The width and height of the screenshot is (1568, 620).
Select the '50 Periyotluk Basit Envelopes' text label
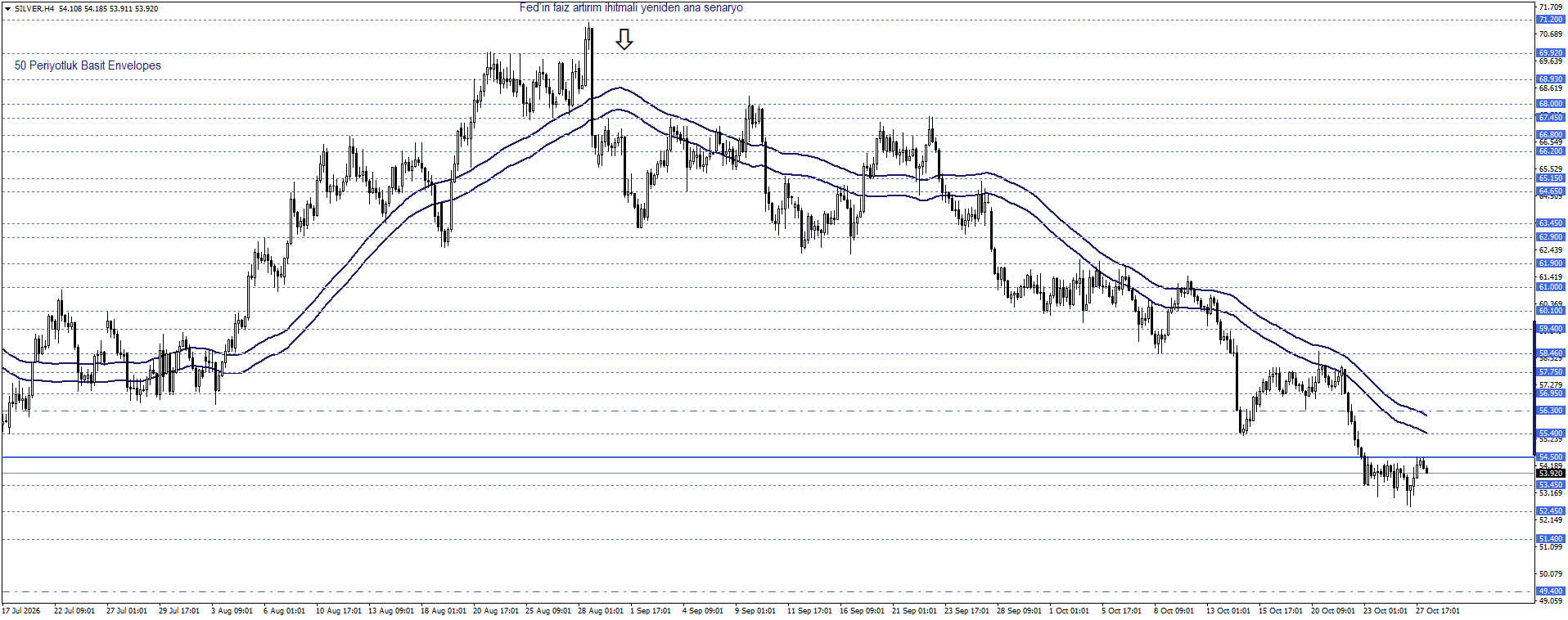coord(88,65)
